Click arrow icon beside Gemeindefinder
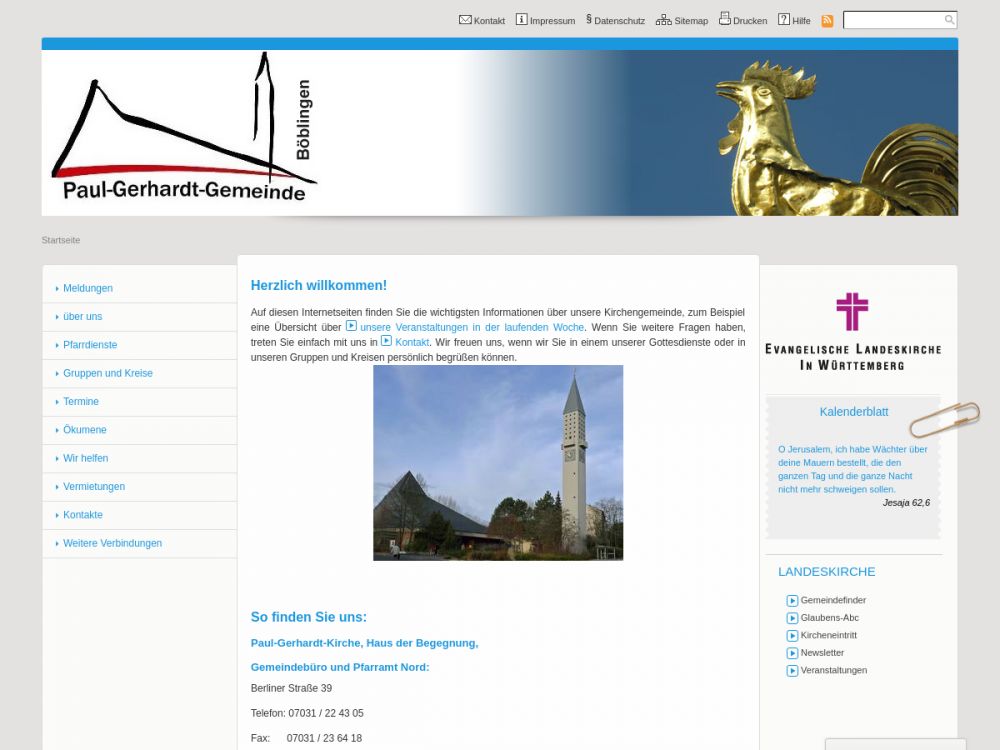1000x750 pixels. [x=792, y=601]
